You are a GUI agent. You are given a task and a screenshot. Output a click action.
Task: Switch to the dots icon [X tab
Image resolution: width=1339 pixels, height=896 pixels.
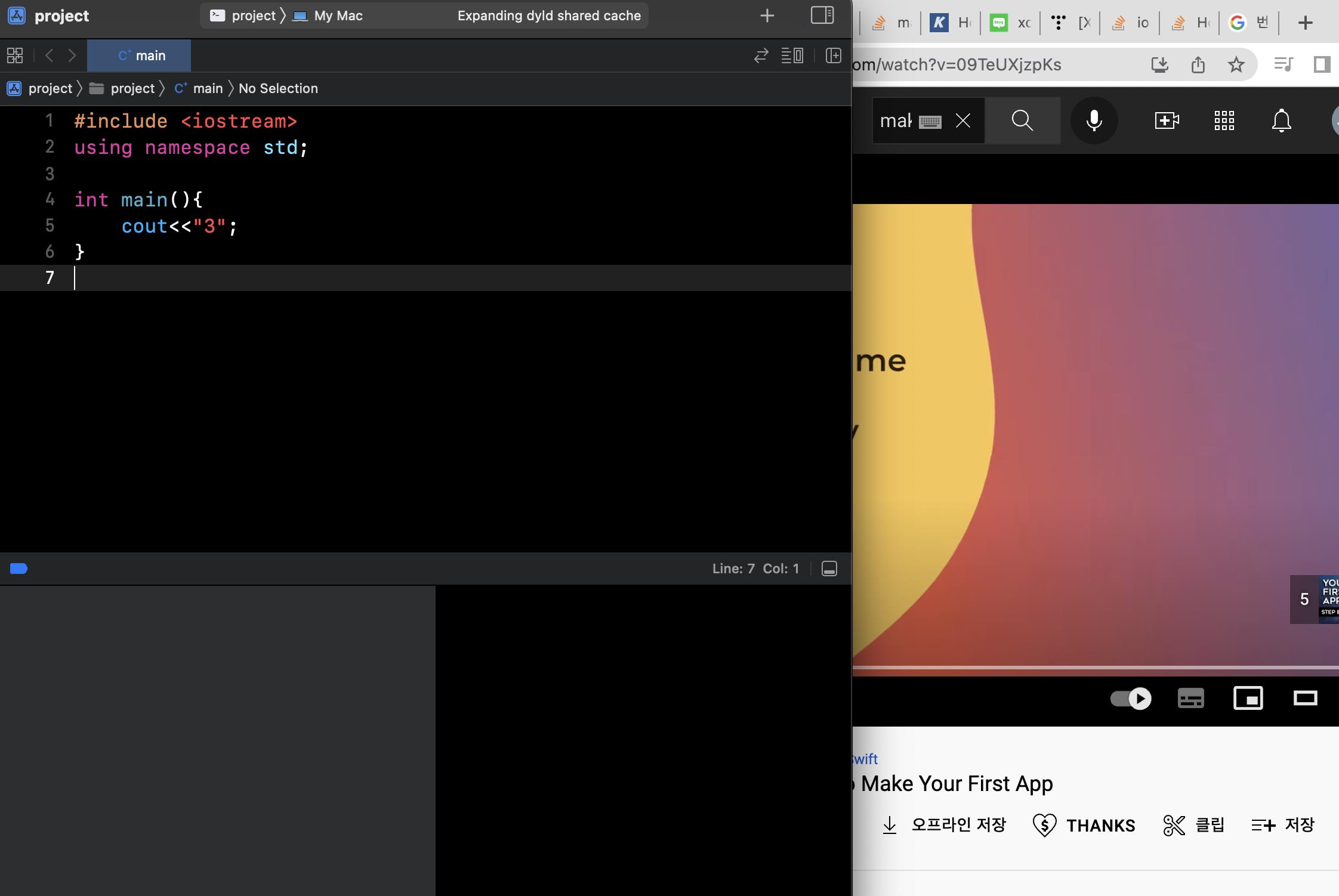[1070, 23]
